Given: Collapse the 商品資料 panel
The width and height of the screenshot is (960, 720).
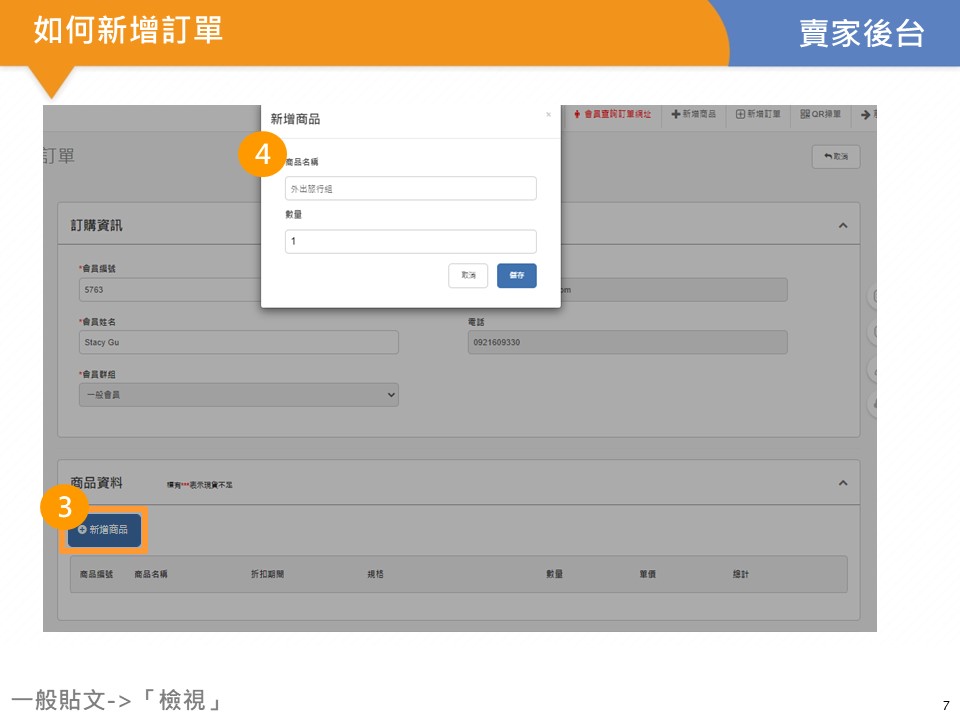Looking at the screenshot, I should [x=842, y=483].
